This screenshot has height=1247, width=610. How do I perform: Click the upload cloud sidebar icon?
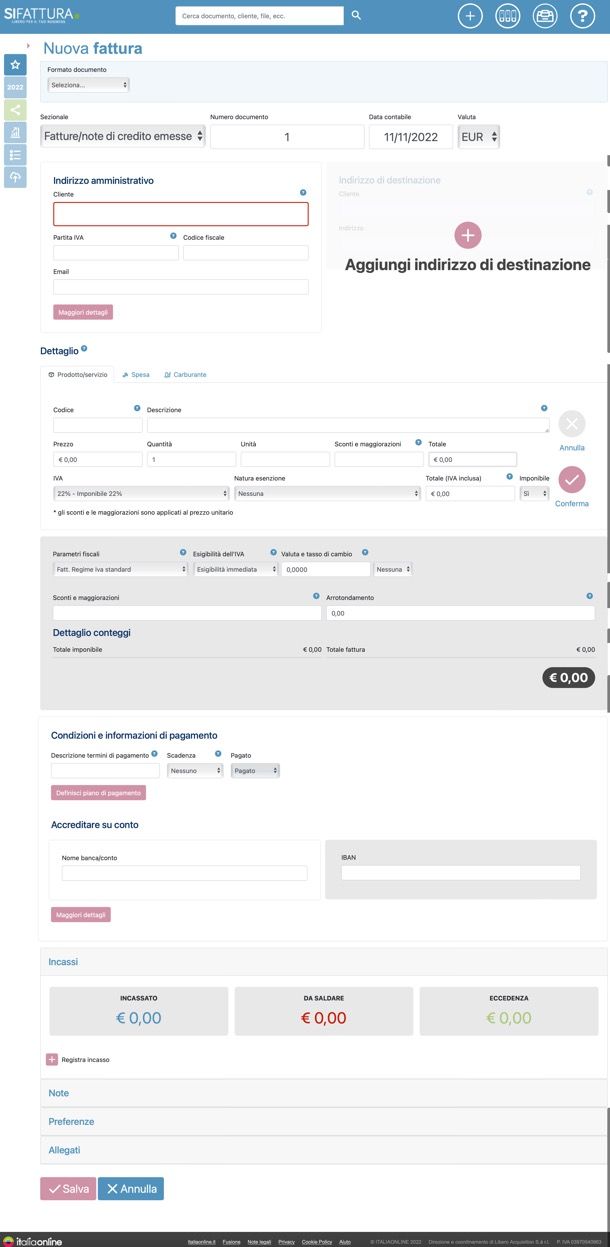coord(15,176)
